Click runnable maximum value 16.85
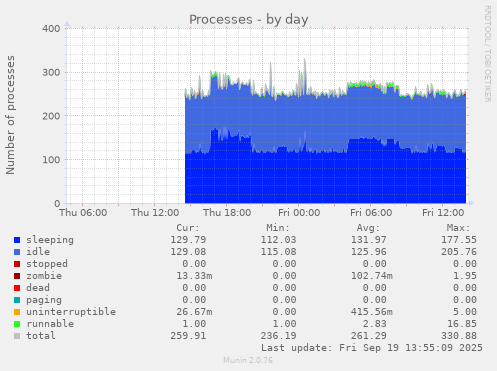Image resolution: width=497 pixels, height=371 pixels. 462,324
